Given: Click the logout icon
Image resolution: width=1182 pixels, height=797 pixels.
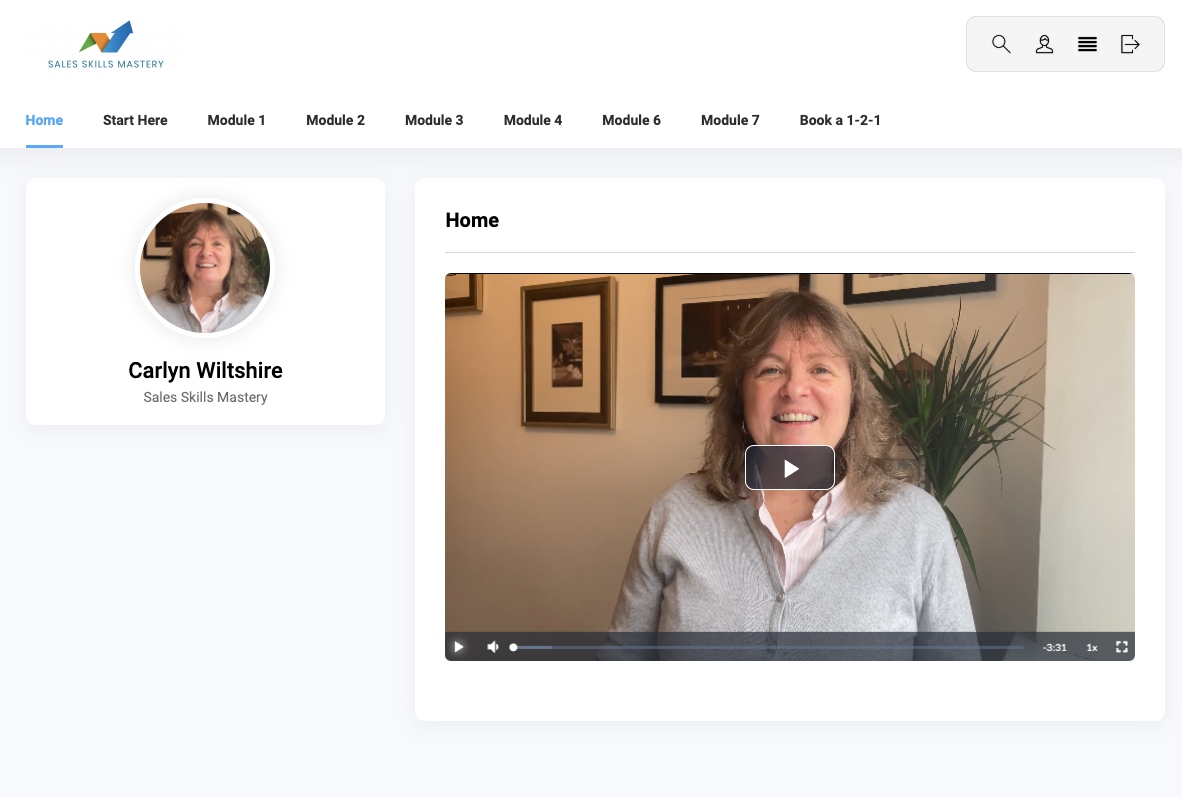Looking at the screenshot, I should (1130, 44).
